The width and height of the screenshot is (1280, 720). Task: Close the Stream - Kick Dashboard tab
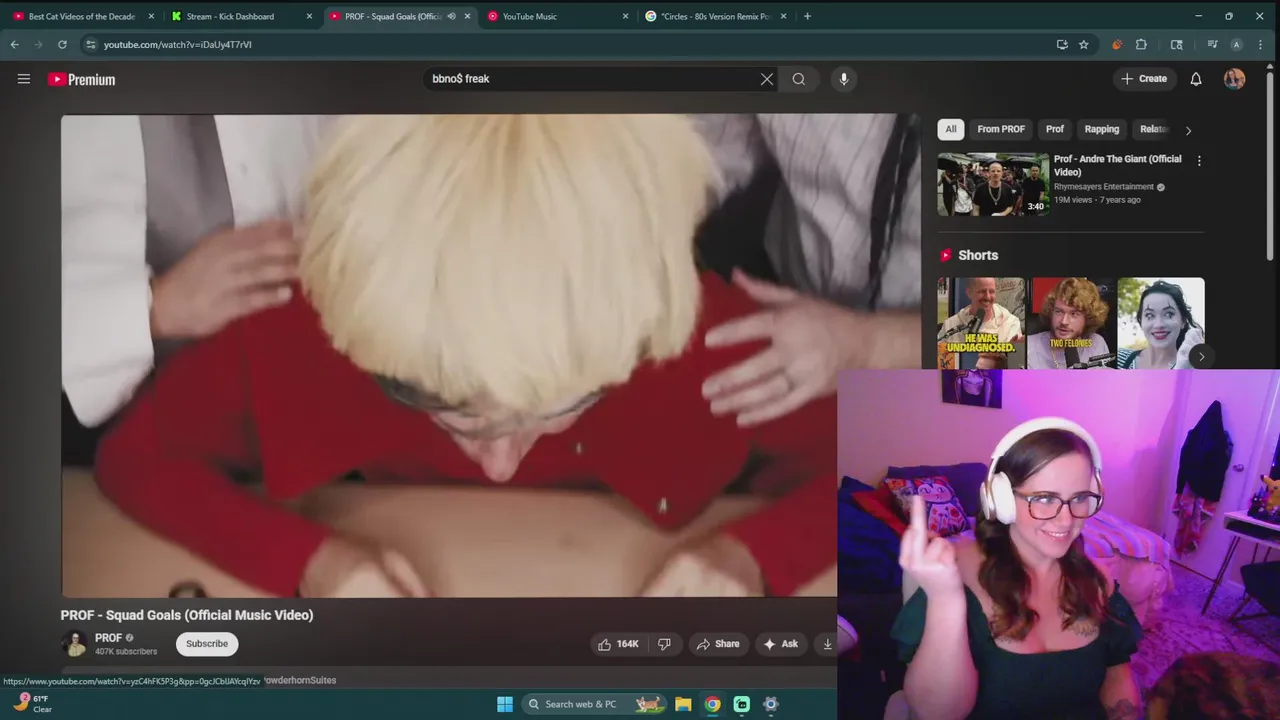tap(309, 16)
